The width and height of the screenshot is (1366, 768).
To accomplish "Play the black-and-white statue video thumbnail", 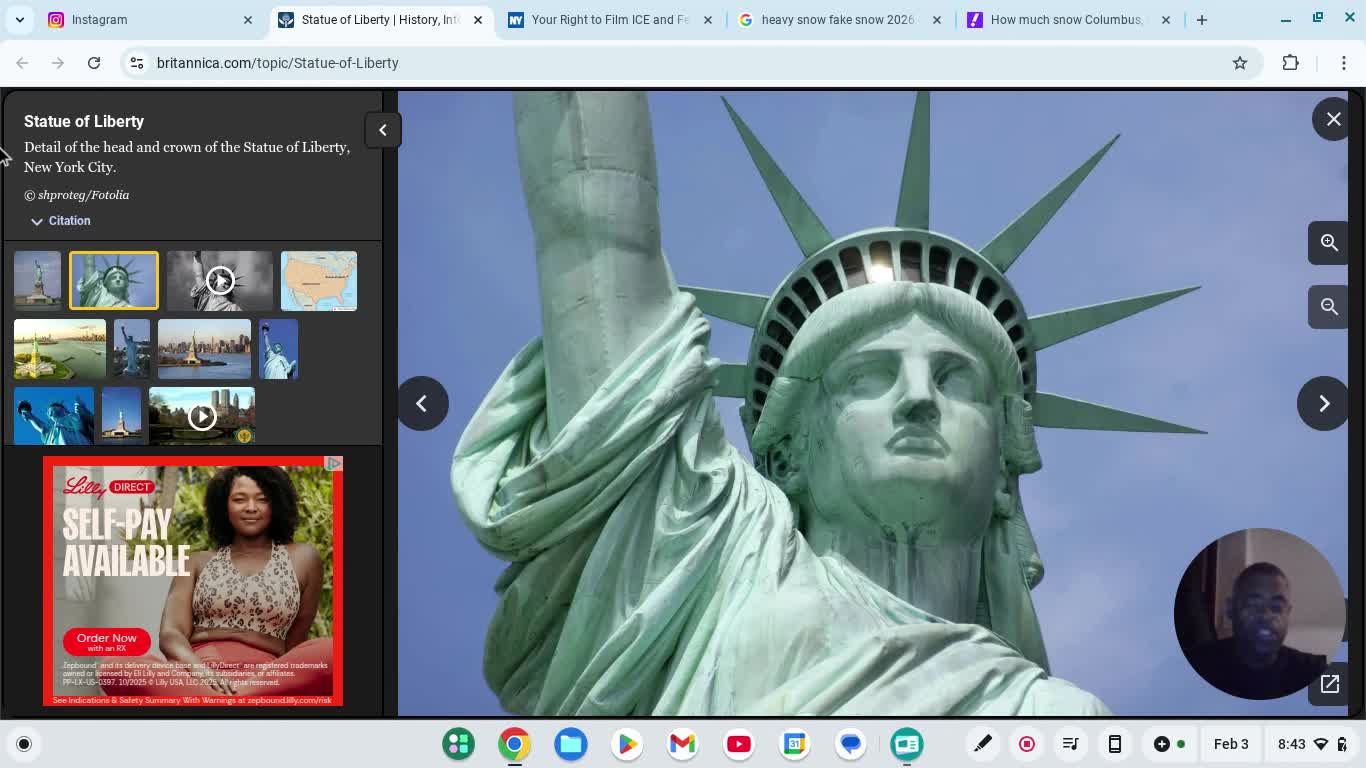I will click(x=220, y=281).
